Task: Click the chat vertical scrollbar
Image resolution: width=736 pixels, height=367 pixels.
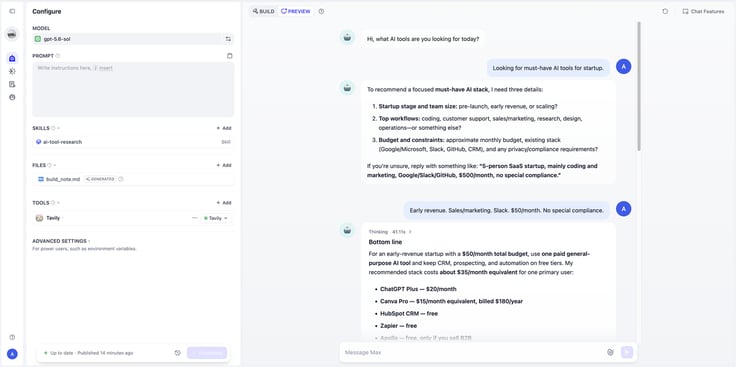Action: (638, 87)
